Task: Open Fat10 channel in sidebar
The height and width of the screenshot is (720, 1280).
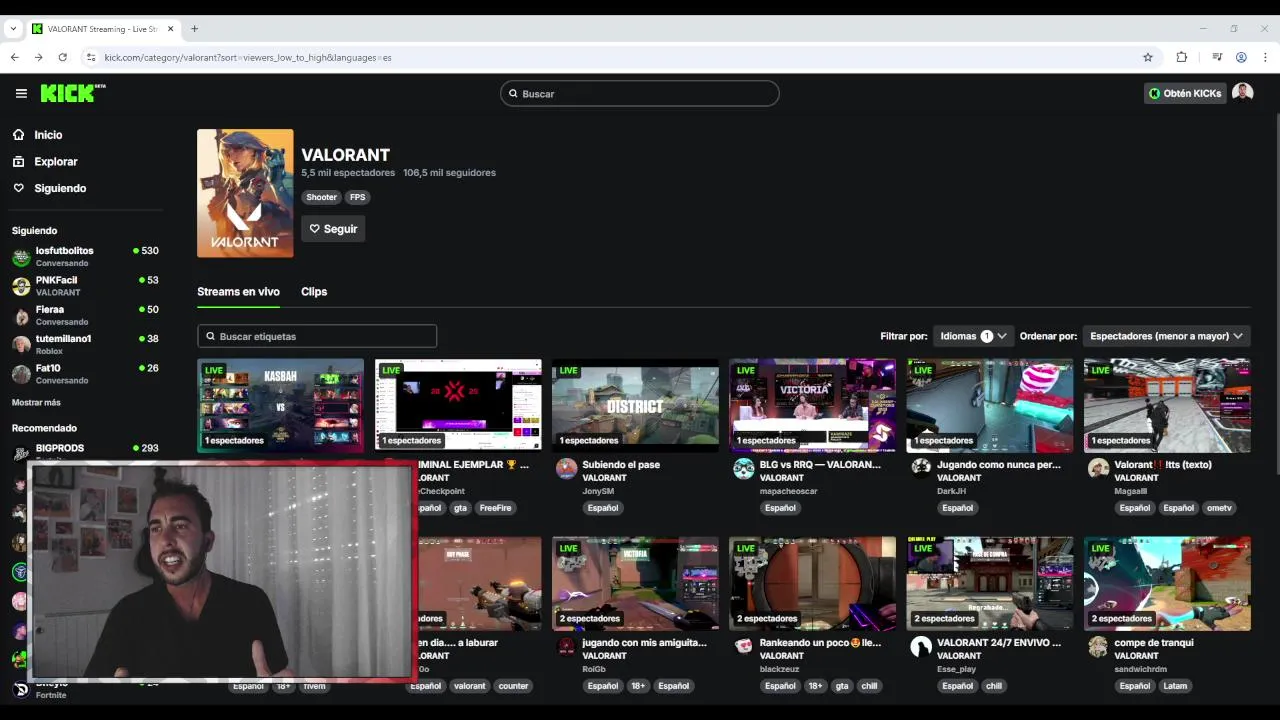Action: pos(85,374)
